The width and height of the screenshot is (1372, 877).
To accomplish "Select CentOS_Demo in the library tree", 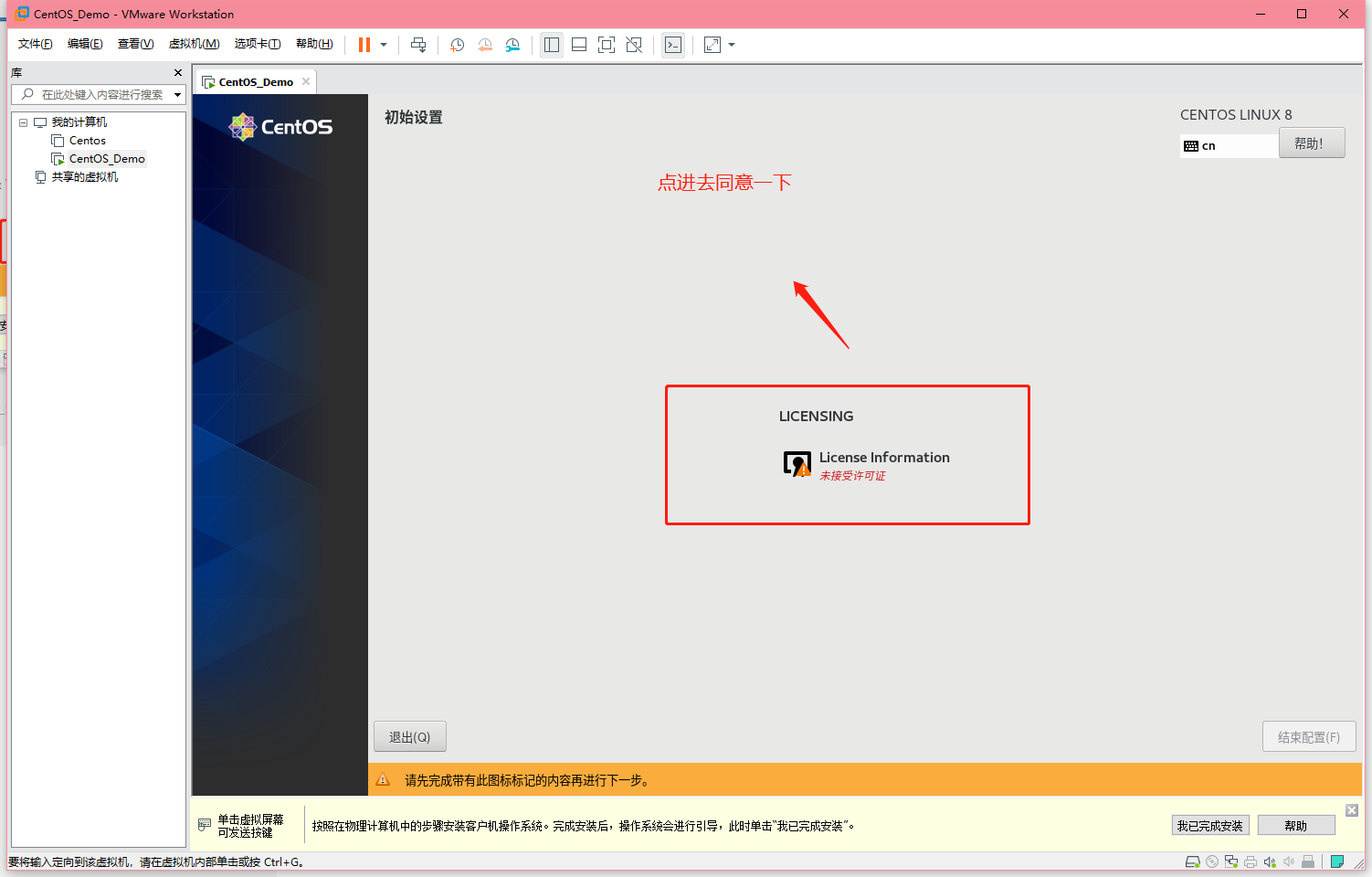I will 107,159.
